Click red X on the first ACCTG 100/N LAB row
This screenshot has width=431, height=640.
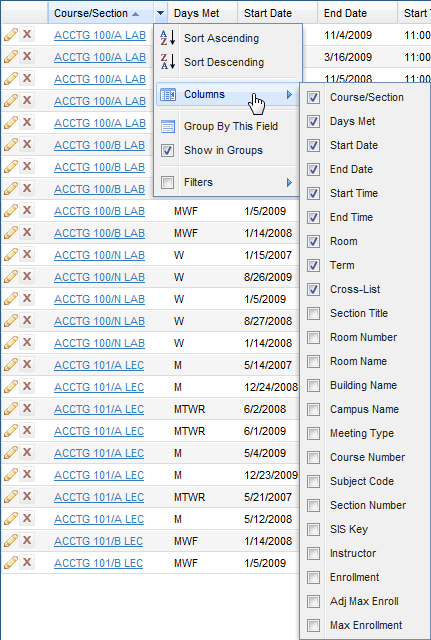[x=27, y=254]
